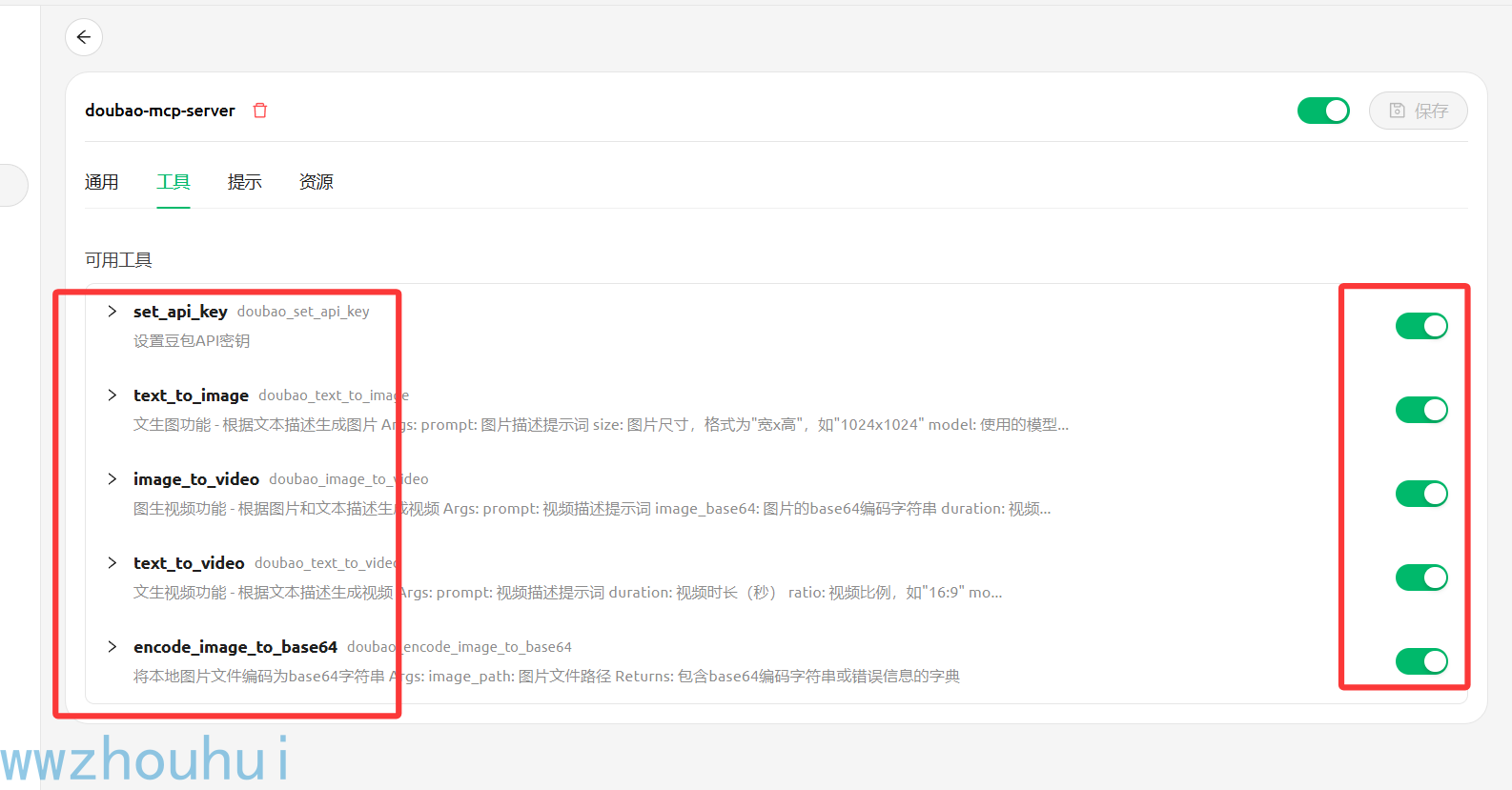Screen dimensions: 1512x790
Task: Turn off the text_to_video tool switch
Action: 1421,577
